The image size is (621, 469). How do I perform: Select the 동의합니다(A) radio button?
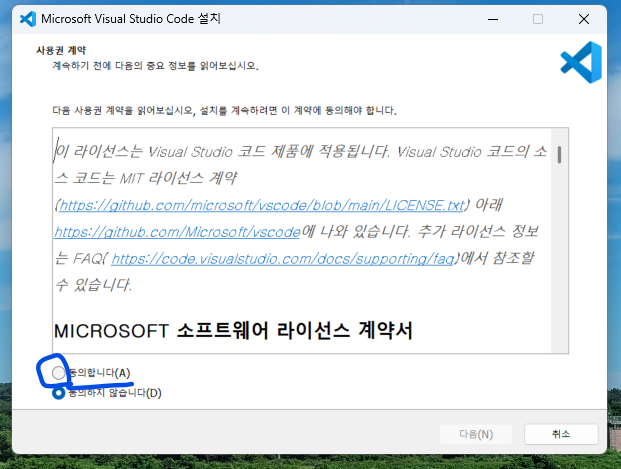click(58, 373)
